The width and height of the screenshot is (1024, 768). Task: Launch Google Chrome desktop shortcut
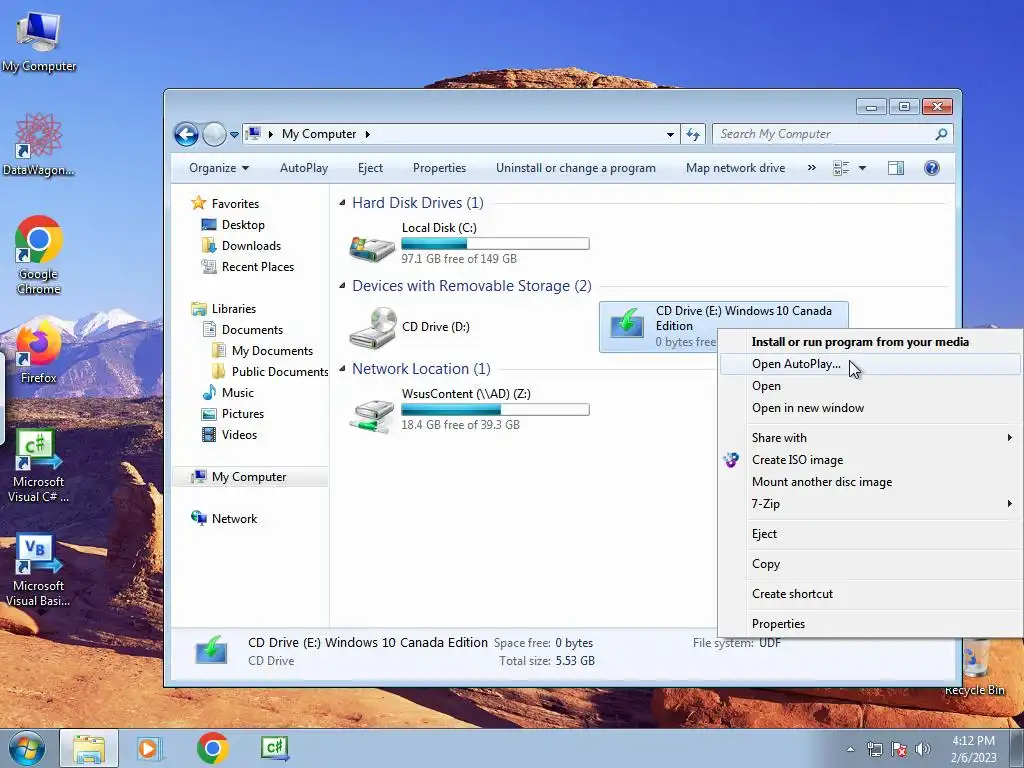click(x=39, y=255)
